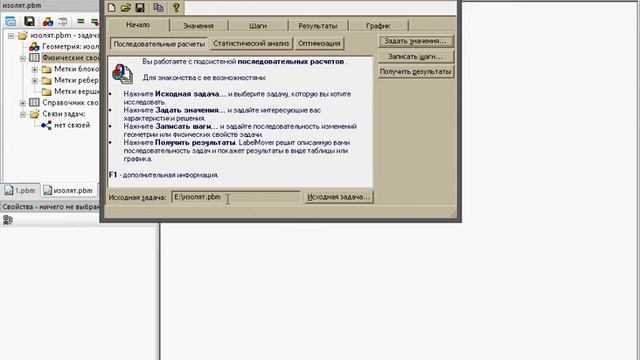Click the Записать шаги... button
Viewport: 640px width, 360px height.
[x=416, y=56]
